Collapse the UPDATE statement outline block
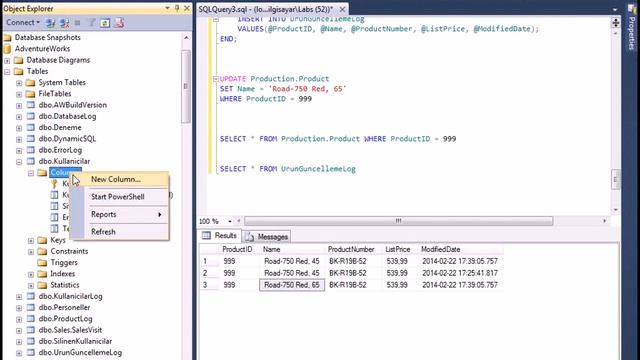 click(x=216, y=79)
